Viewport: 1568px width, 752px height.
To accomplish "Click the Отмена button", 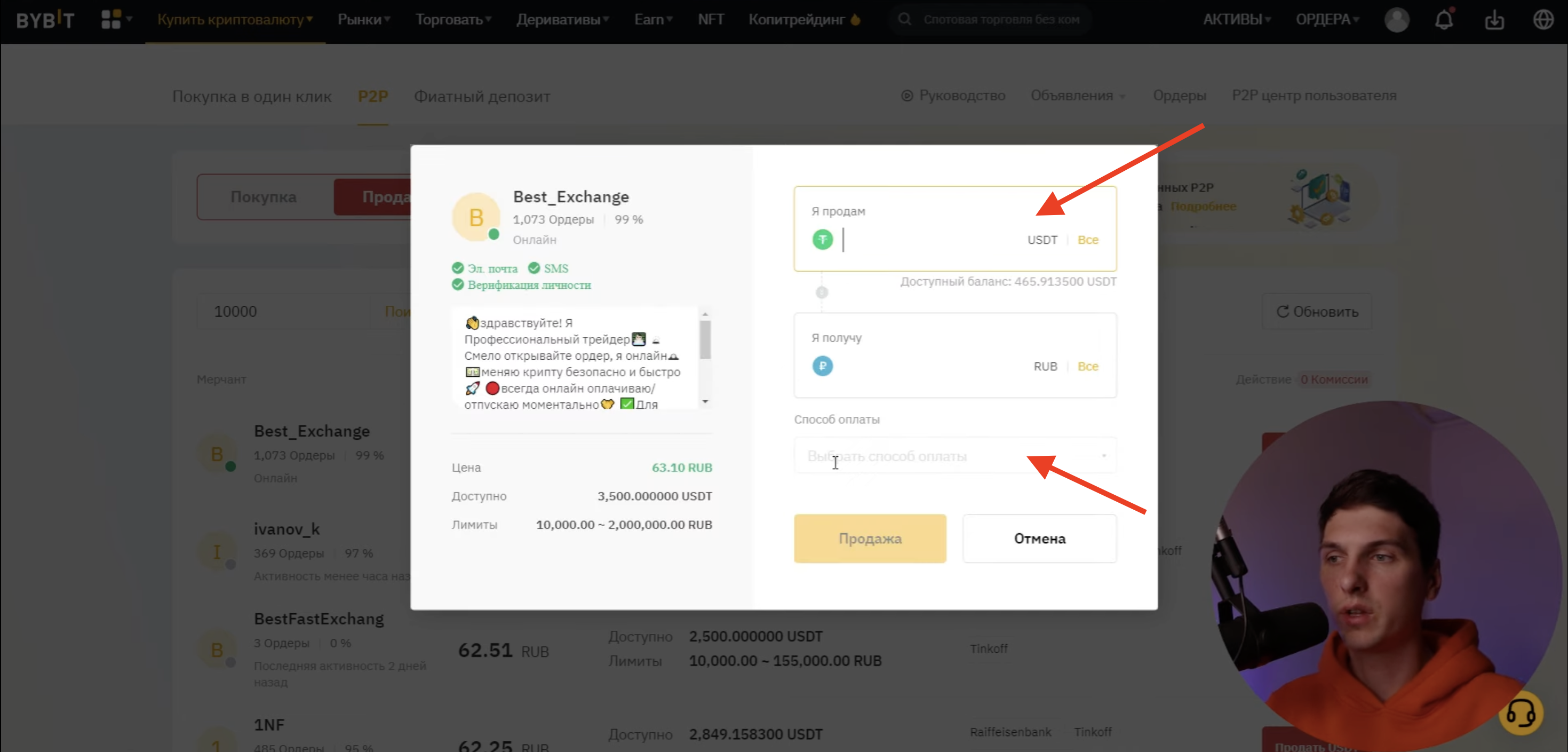I will click(x=1040, y=539).
